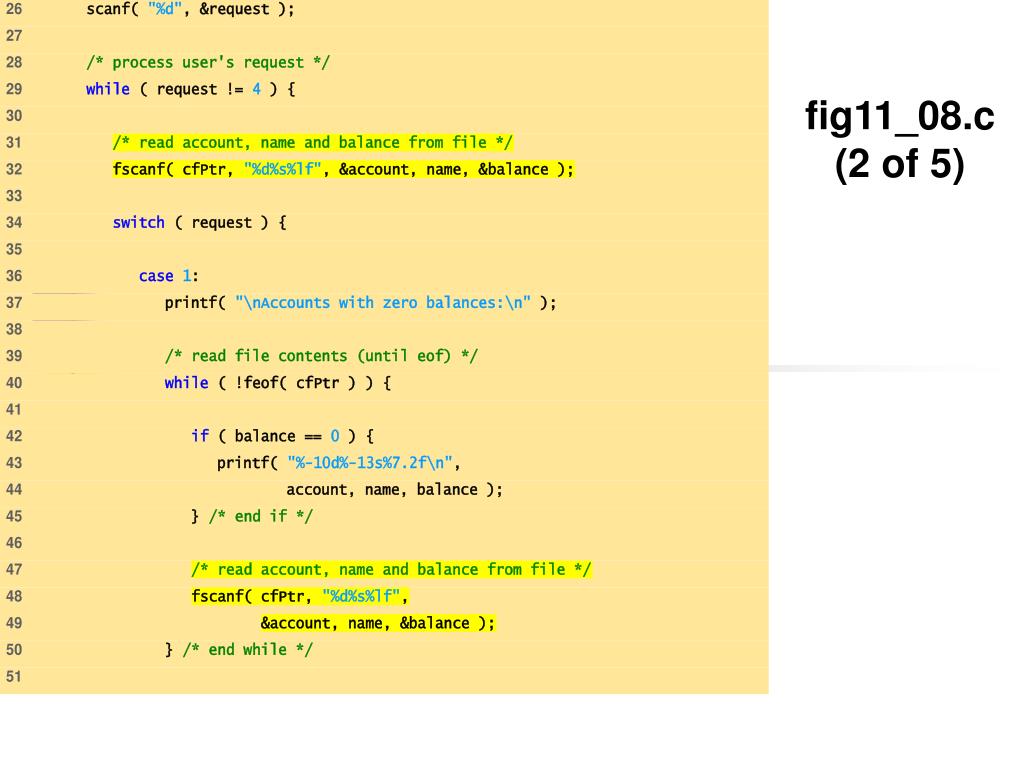
Task: Click the printf format string on line 43
Action: pos(370,463)
